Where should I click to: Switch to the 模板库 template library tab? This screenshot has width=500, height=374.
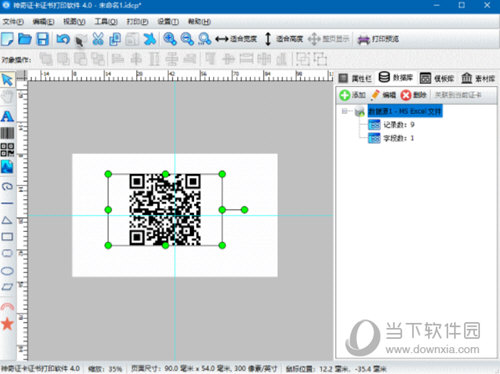click(437, 78)
